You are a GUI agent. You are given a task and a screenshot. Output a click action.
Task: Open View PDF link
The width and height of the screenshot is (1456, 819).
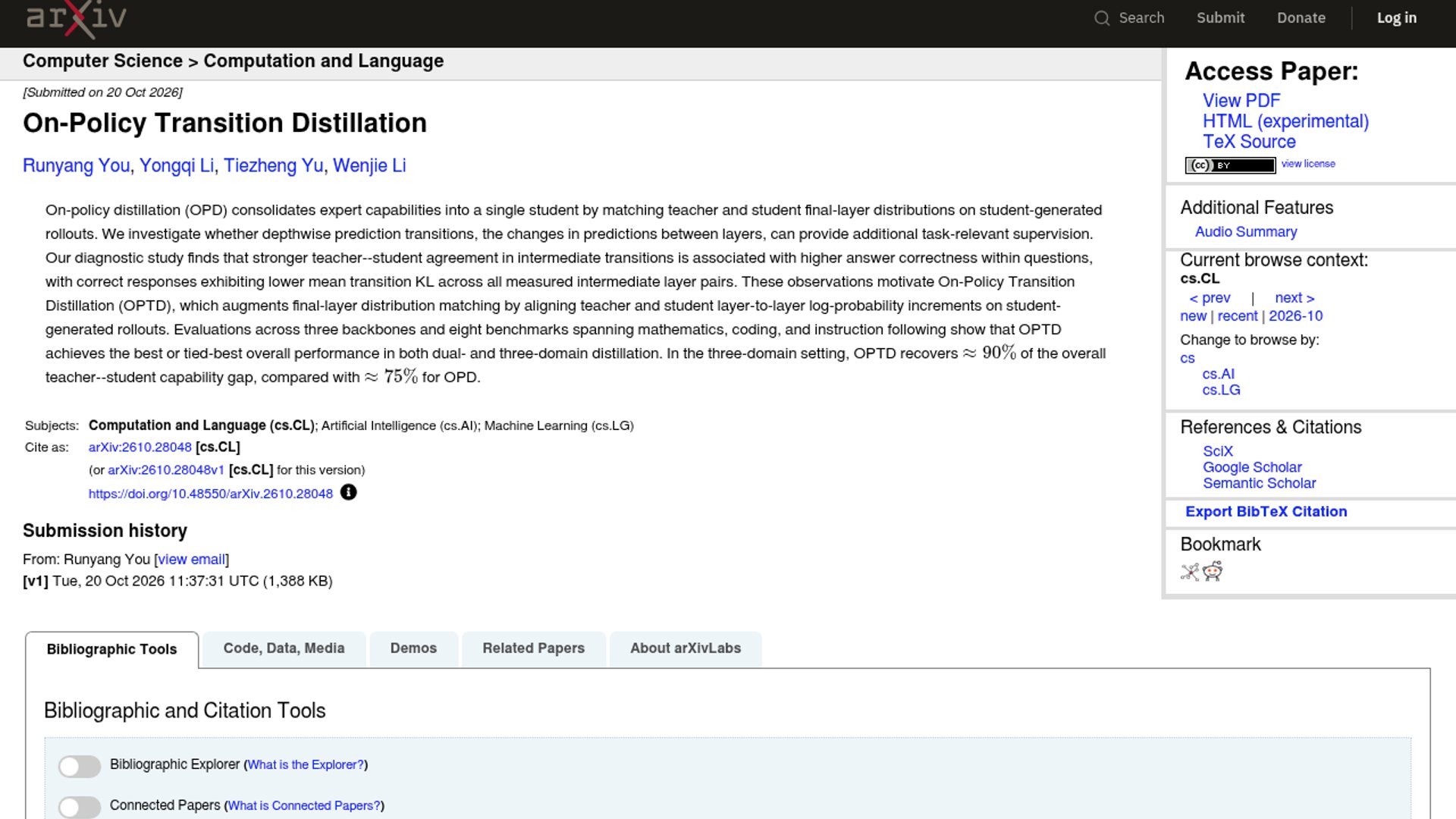(x=1241, y=101)
